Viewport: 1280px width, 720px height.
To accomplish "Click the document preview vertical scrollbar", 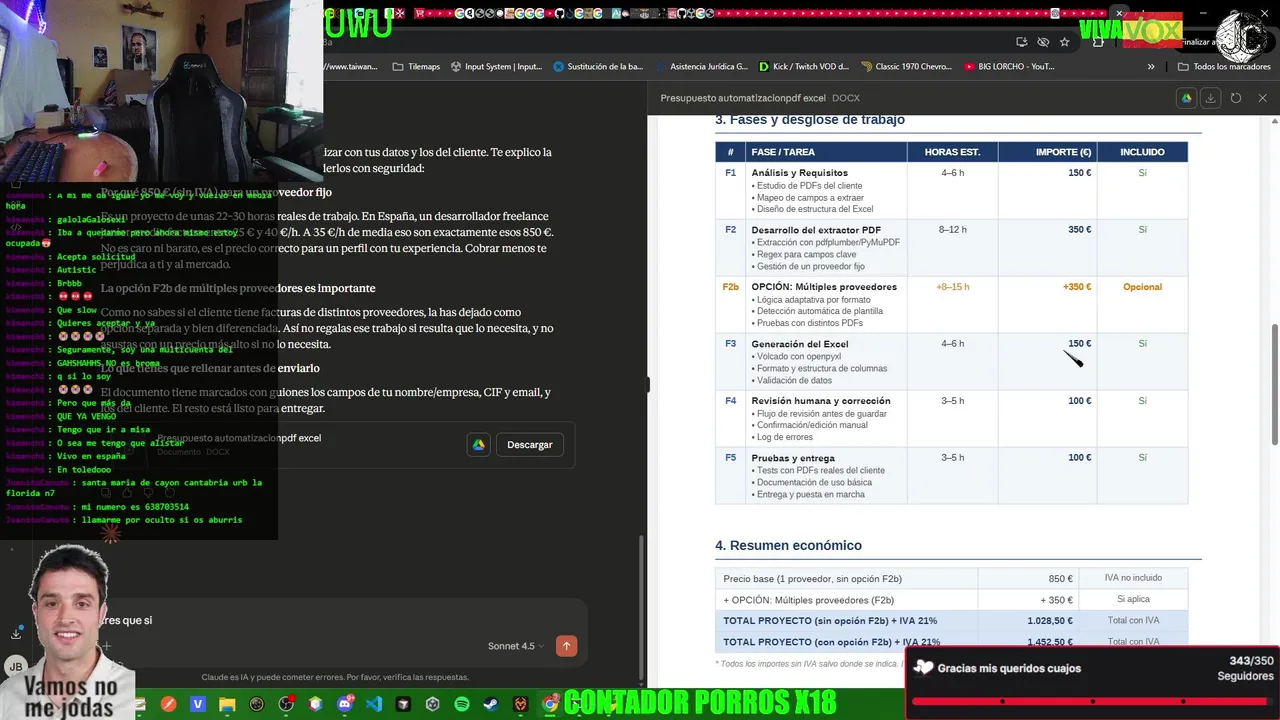I will [1274, 385].
